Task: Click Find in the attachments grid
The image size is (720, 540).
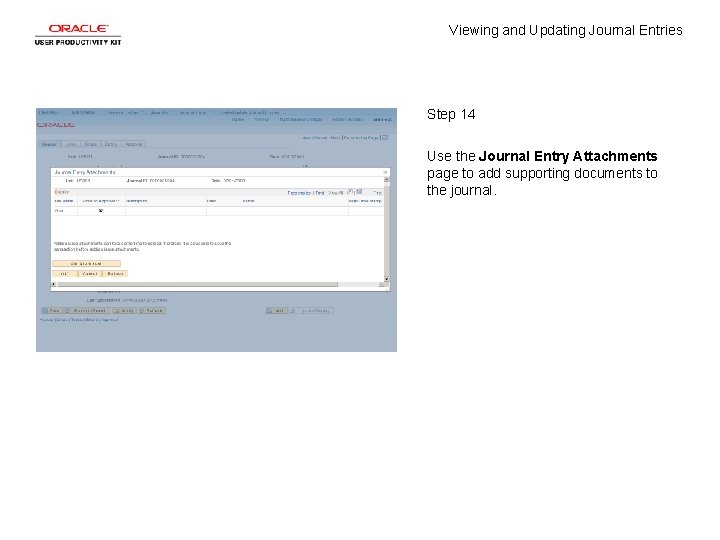Action: coord(320,193)
